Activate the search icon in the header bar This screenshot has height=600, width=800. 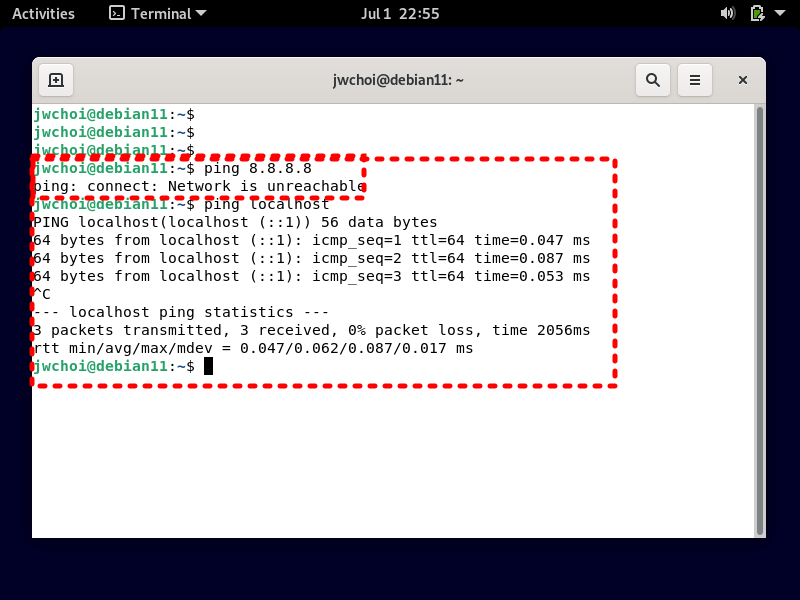point(653,79)
